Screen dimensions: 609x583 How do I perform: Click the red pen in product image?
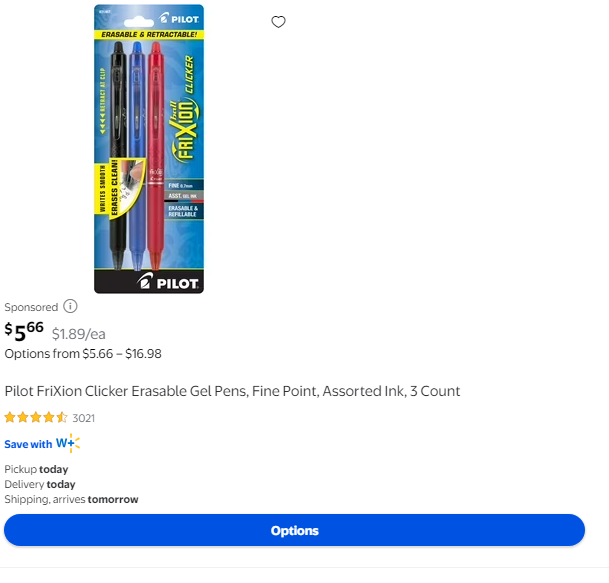click(155, 155)
